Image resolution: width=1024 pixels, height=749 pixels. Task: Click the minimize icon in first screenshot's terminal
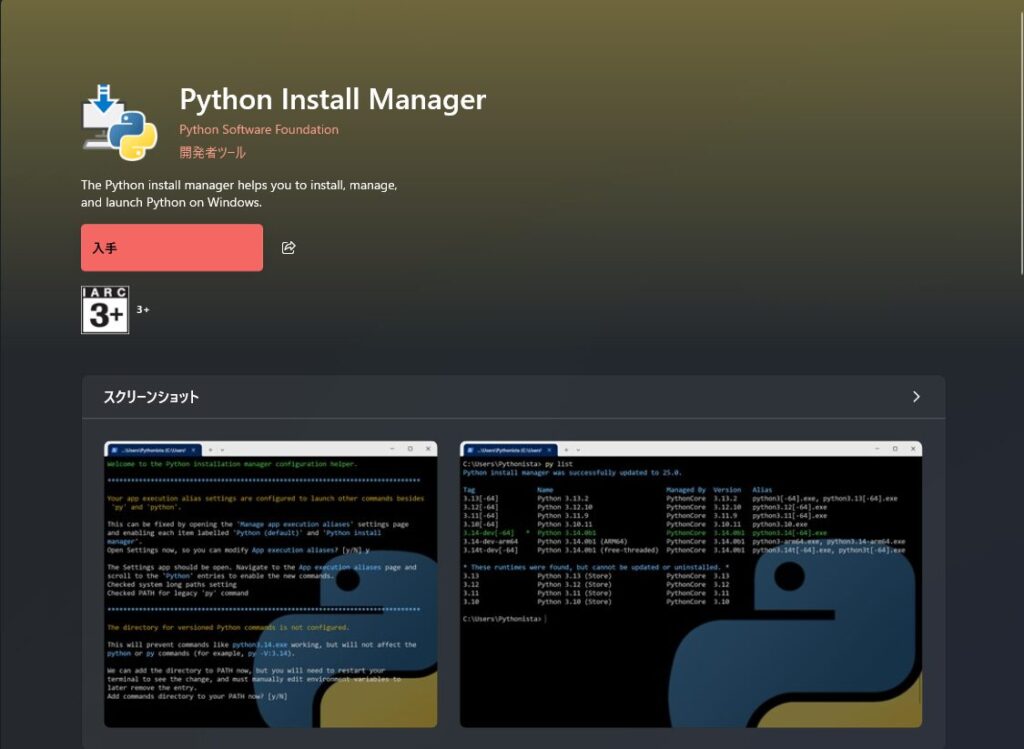click(x=391, y=448)
